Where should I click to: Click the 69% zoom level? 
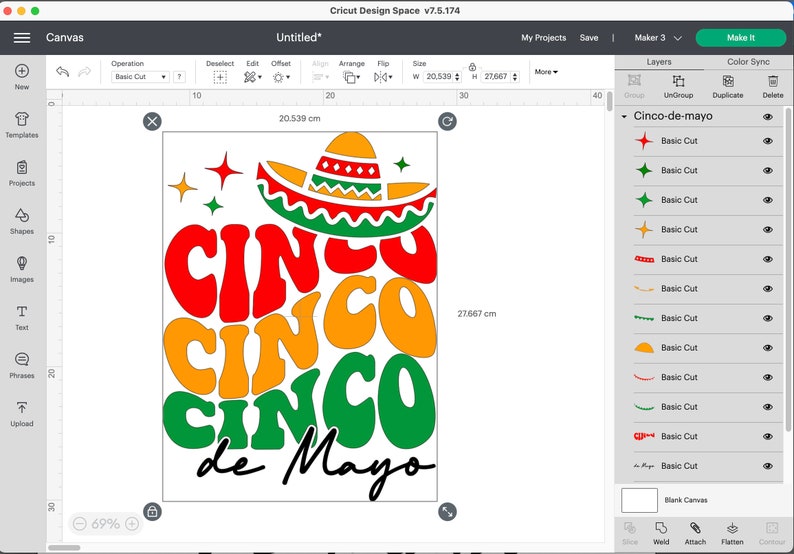tap(105, 524)
